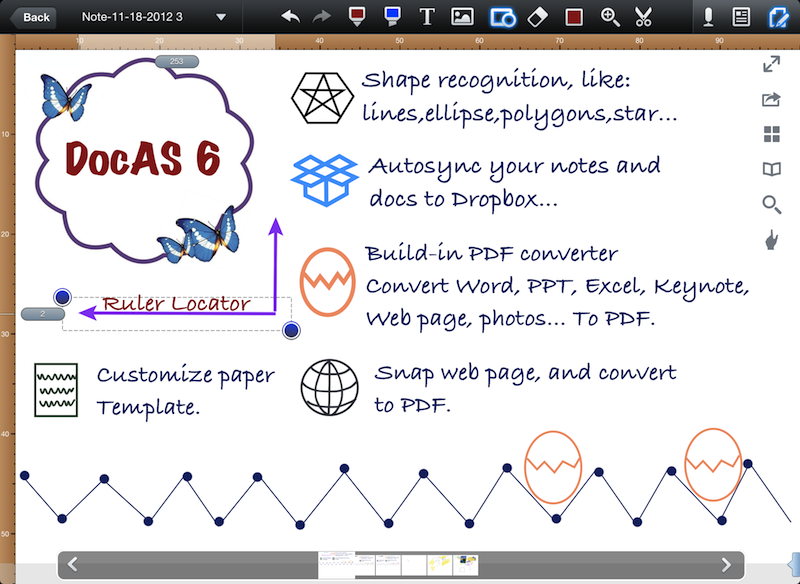
Task: Click the 'Autosync your notes and' text line
Action: click(514, 167)
